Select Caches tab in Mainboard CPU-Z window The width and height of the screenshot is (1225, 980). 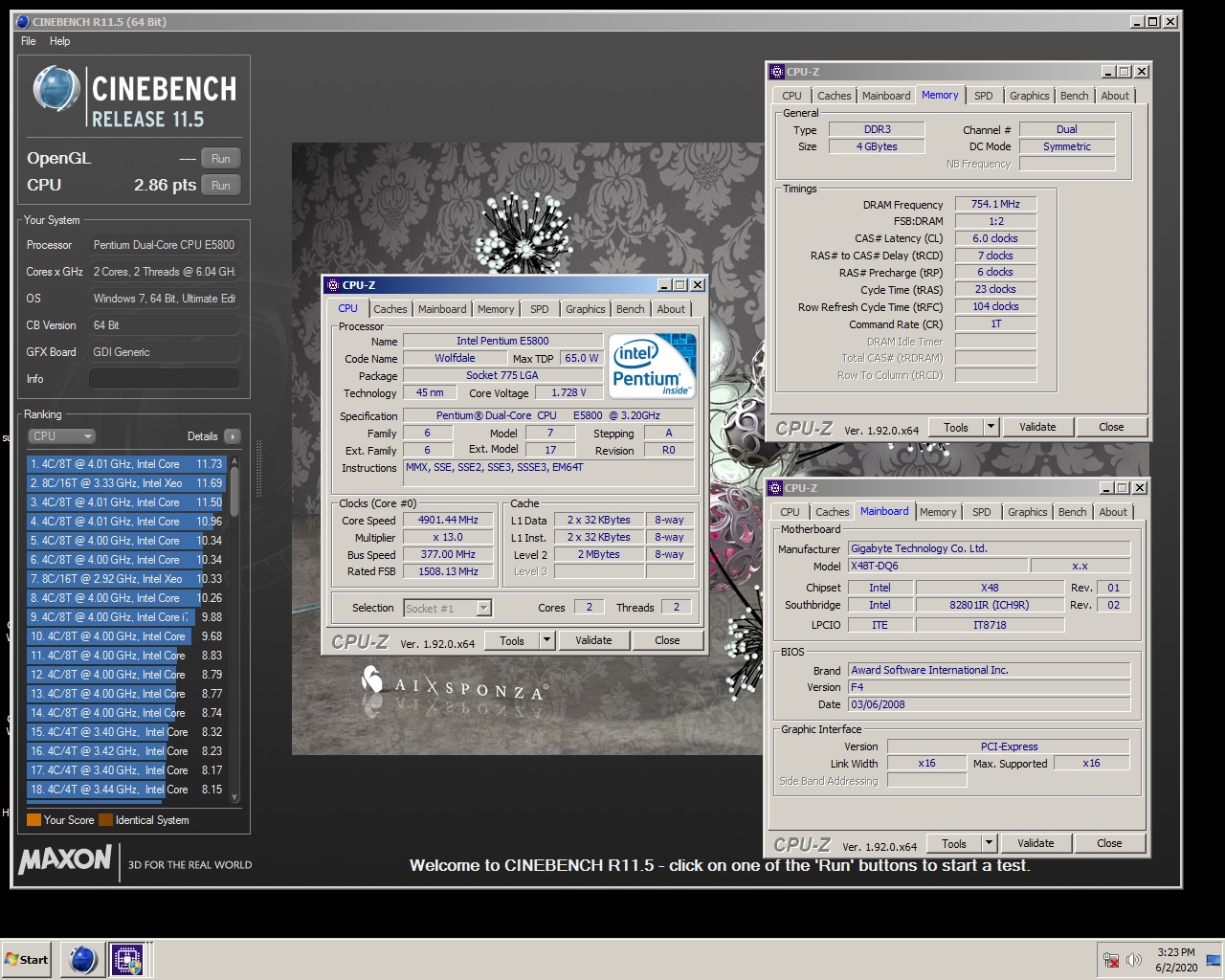[833, 512]
